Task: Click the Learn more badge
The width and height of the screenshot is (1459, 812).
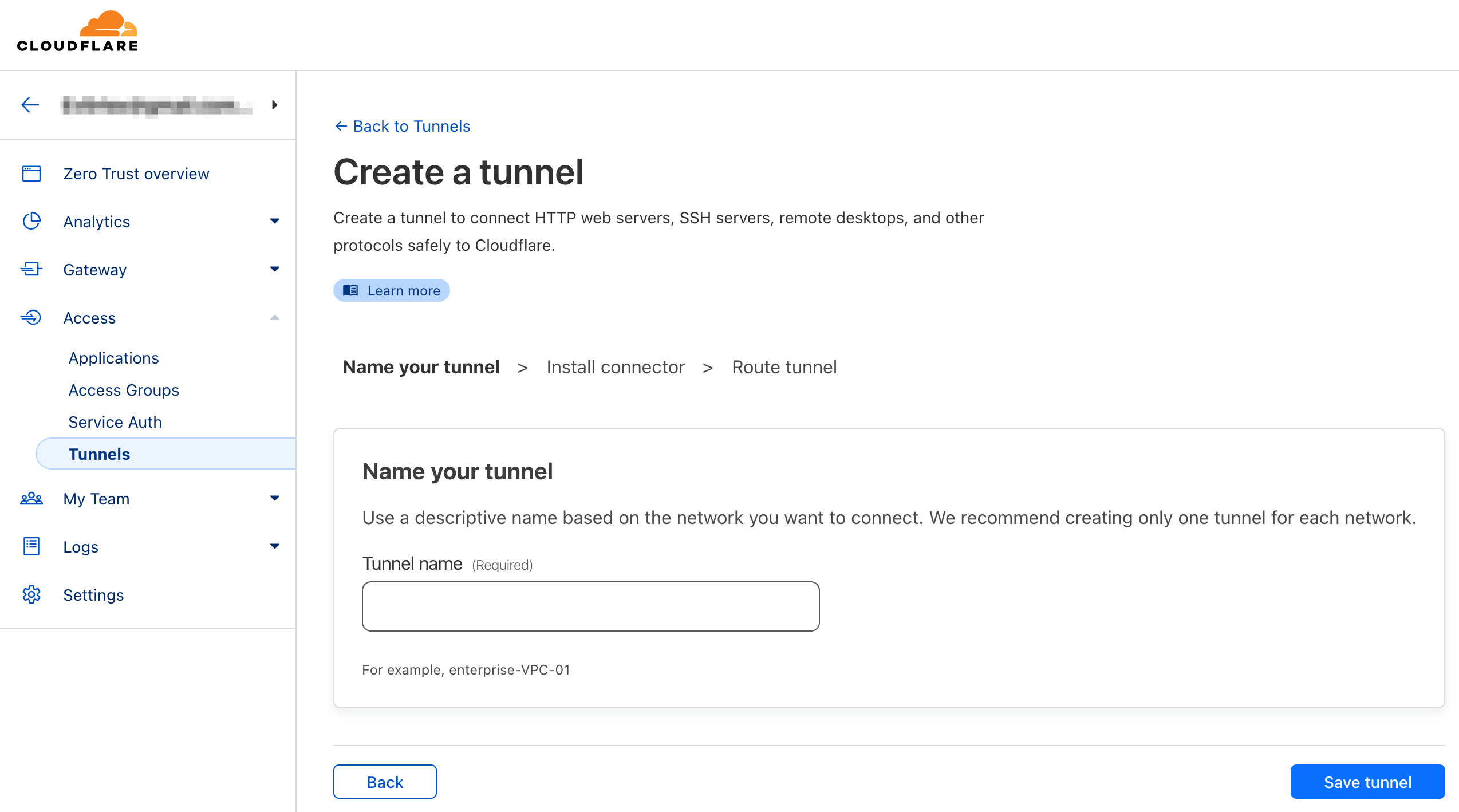Action: click(392, 290)
